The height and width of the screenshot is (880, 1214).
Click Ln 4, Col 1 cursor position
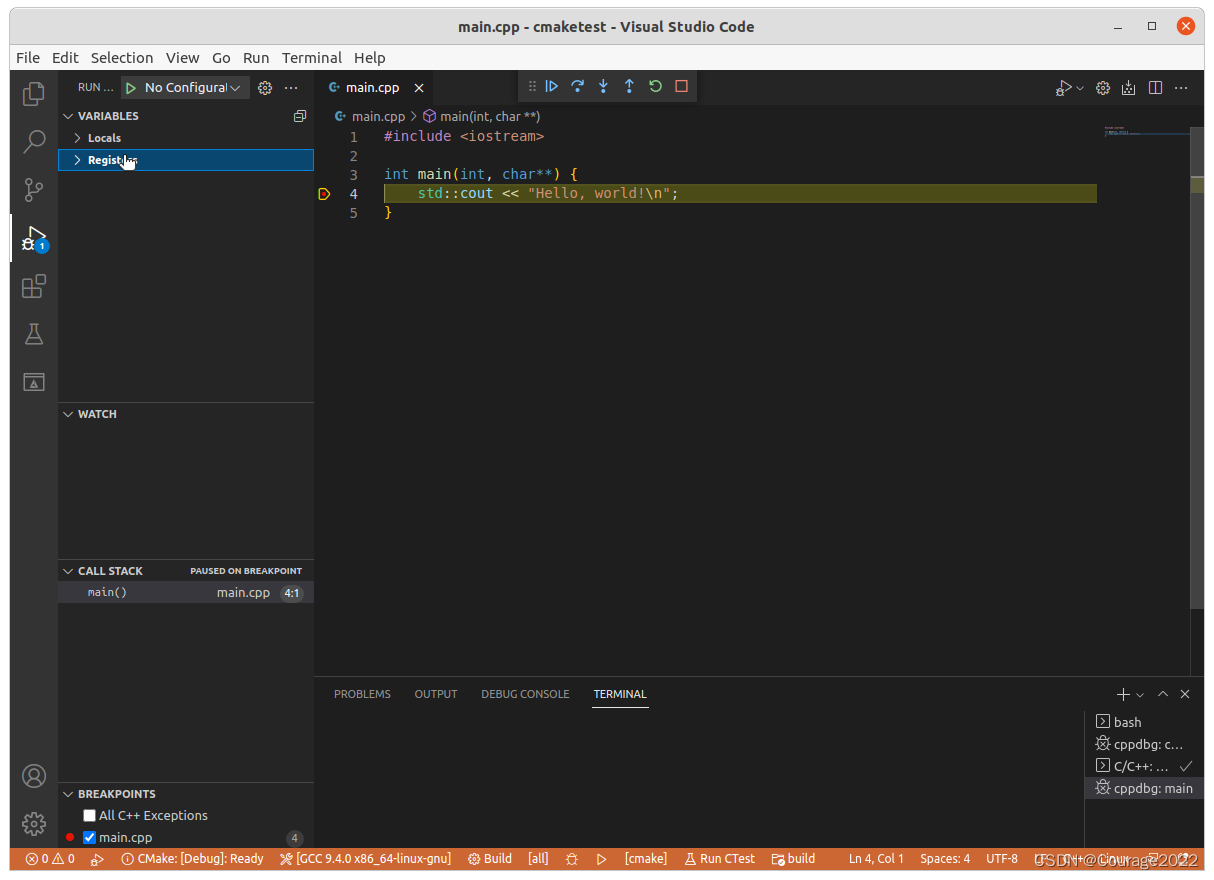click(x=876, y=859)
